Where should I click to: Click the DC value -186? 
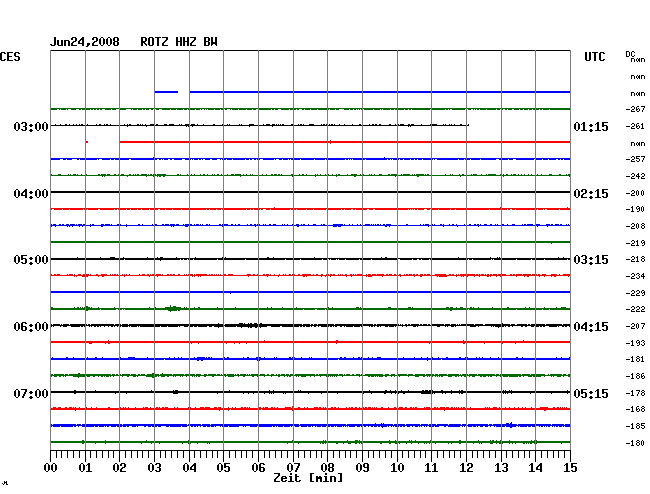pos(635,376)
